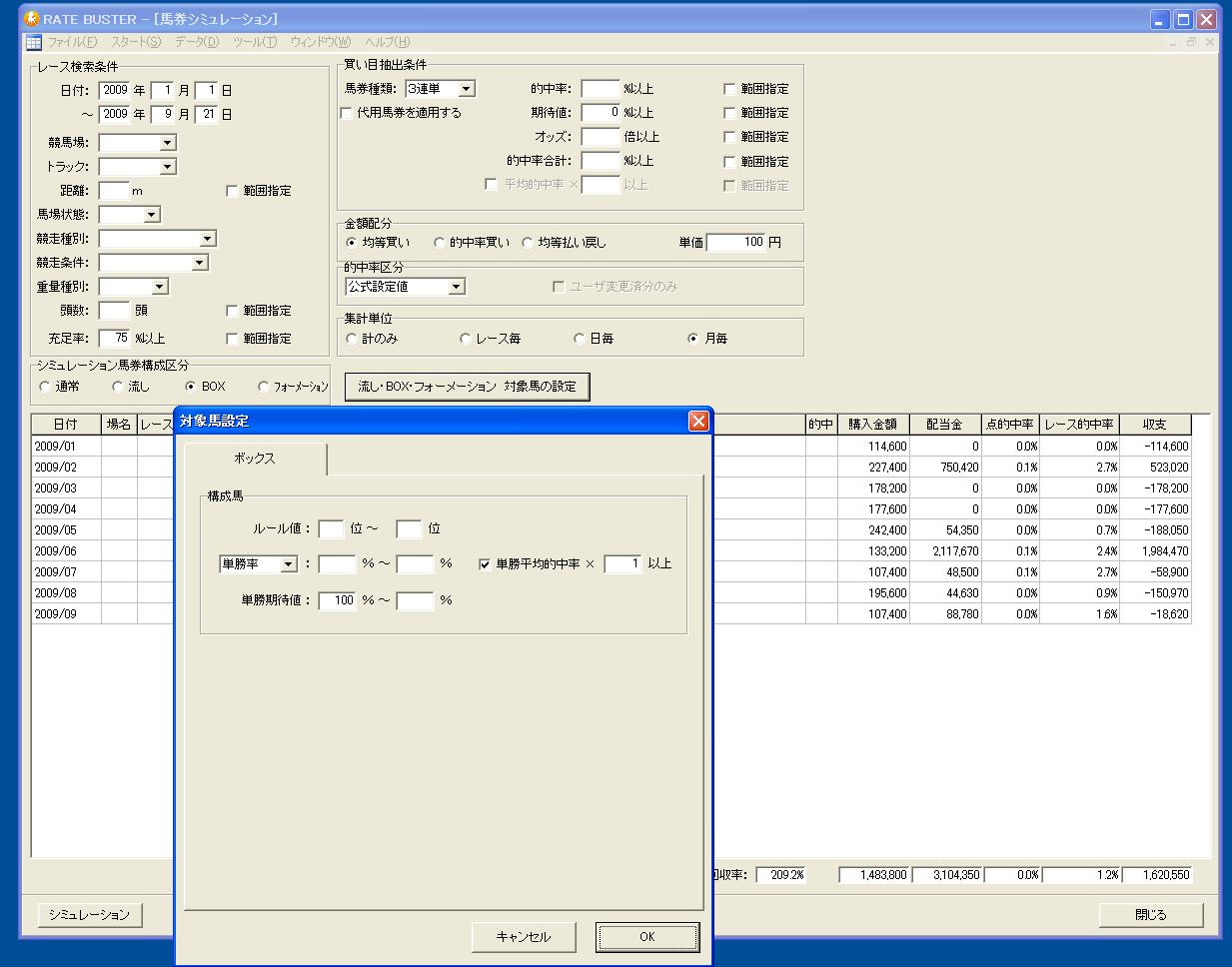Click the grid document icon in menu bar
Screen dimensions: 1232x967
pyautogui.click(x=34, y=42)
